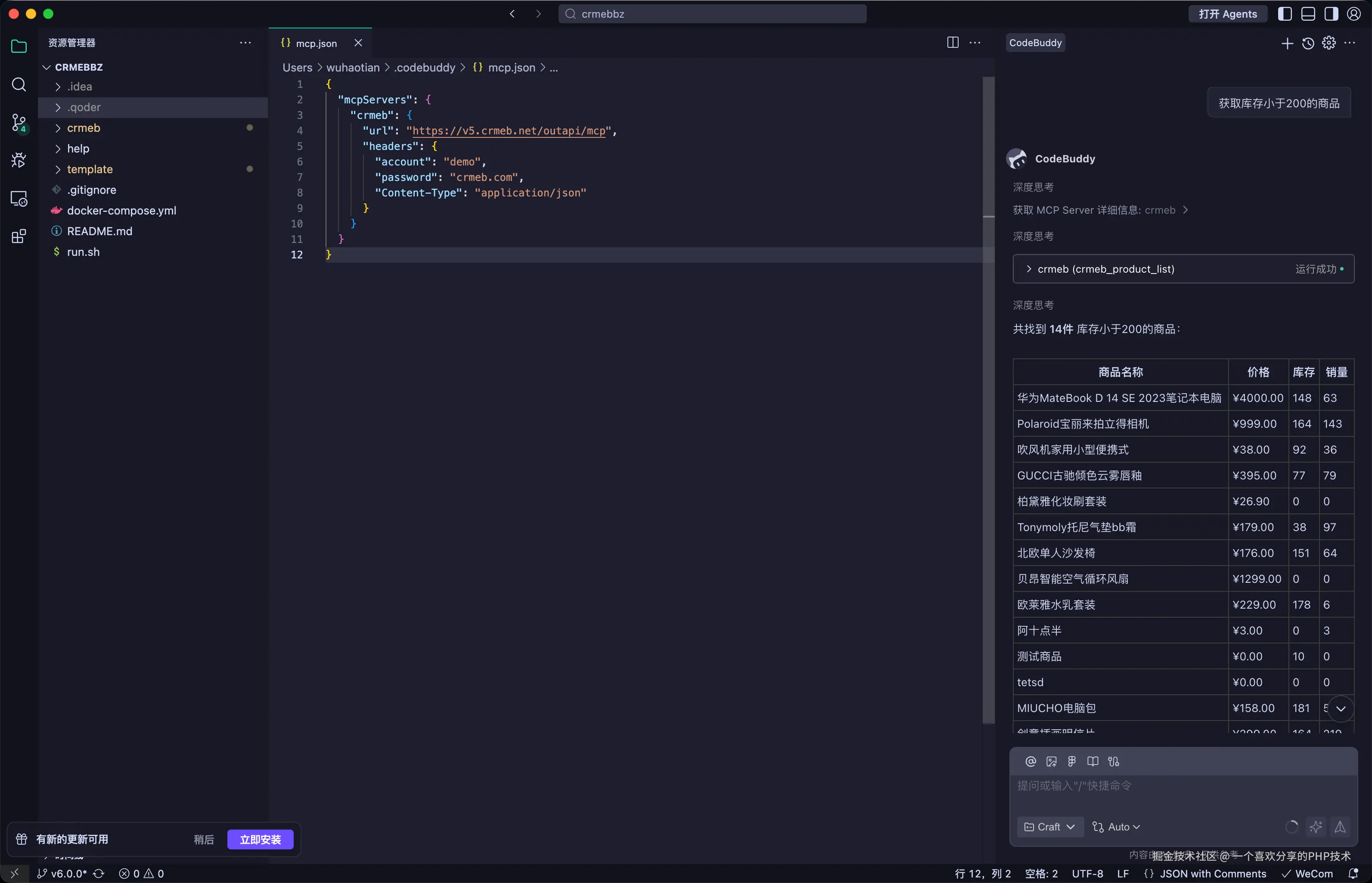1372x883 pixels.
Task: Open Source Control view in activity bar
Action: [x=19, y=122]
